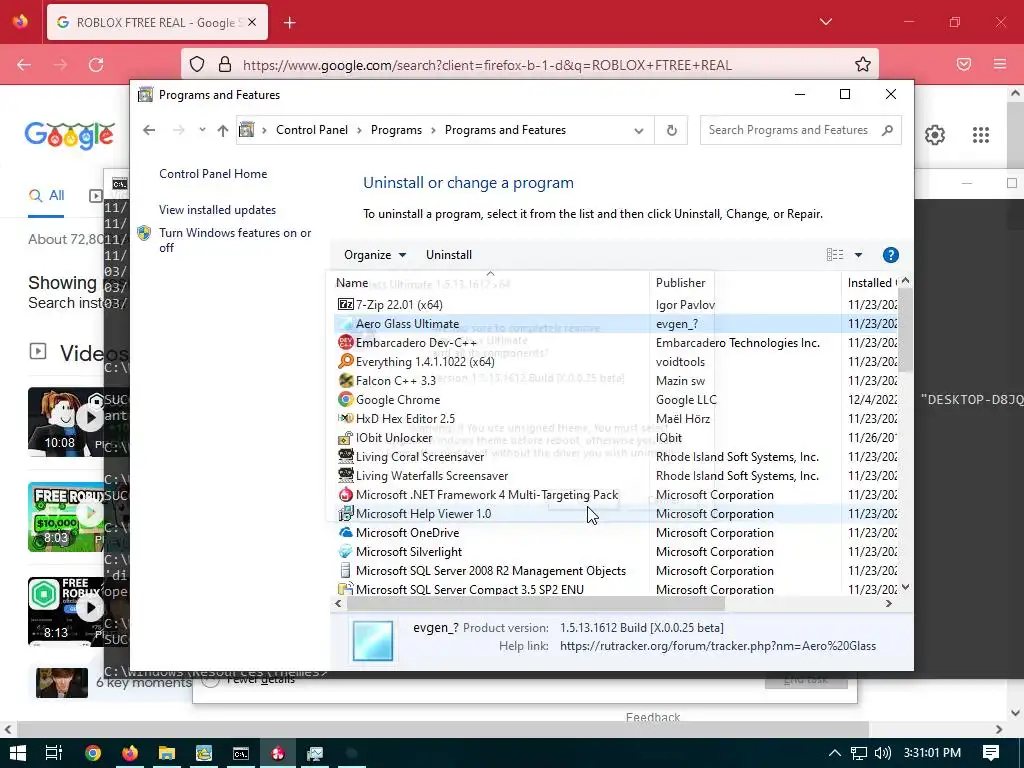The image size is (1024, 768).
Task: Click the program list horizontal scrollbar
Action: click(x=536, y=603)
